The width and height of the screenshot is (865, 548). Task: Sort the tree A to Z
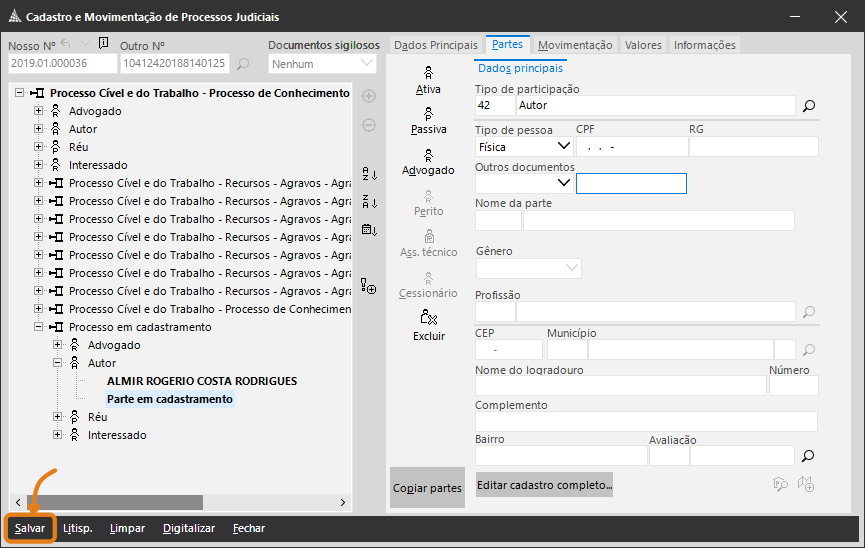(369, 174)
